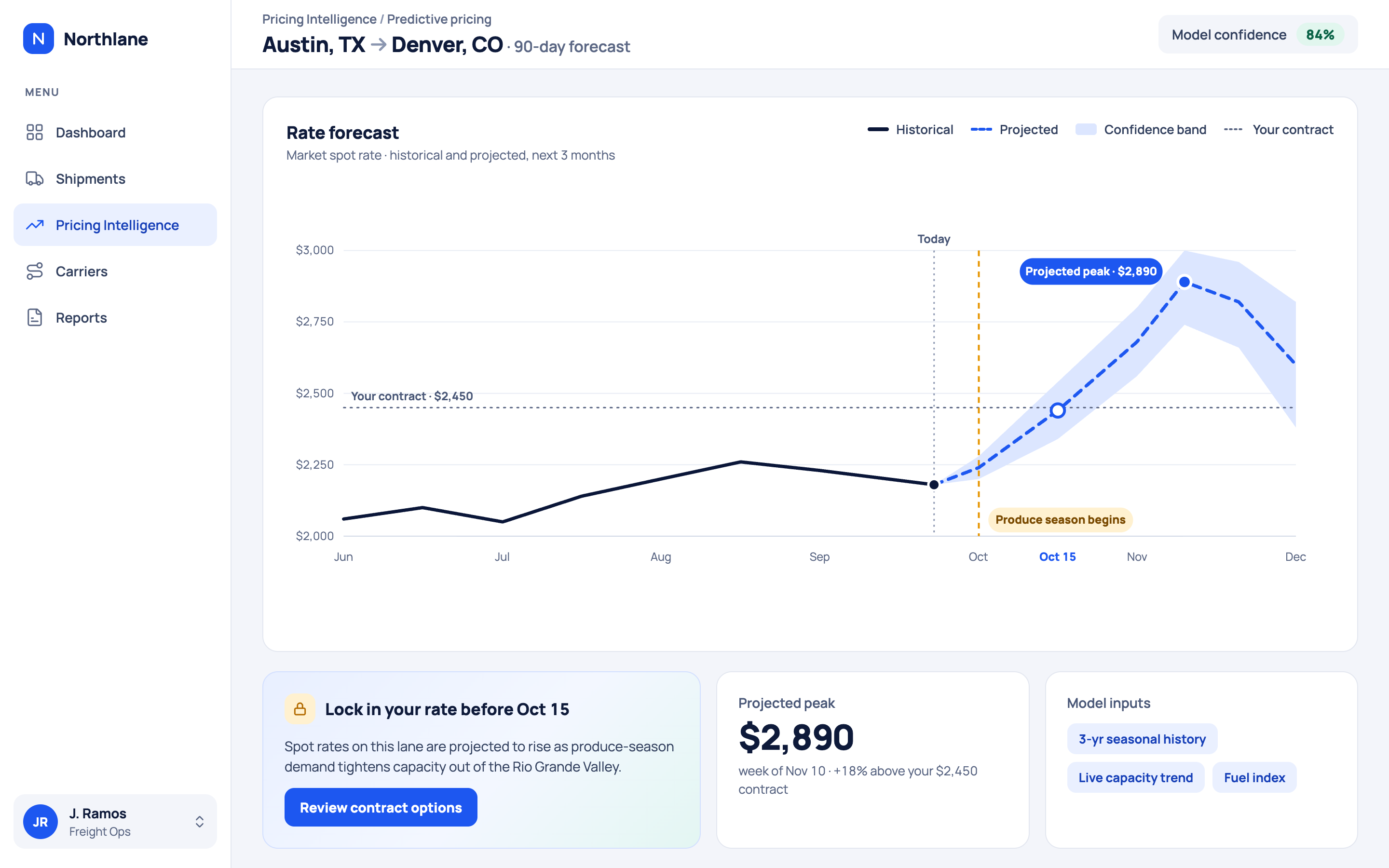Open the Dashboard menu item
The width and height of the screenshot is (1389, 868).
tap(115, 132)
